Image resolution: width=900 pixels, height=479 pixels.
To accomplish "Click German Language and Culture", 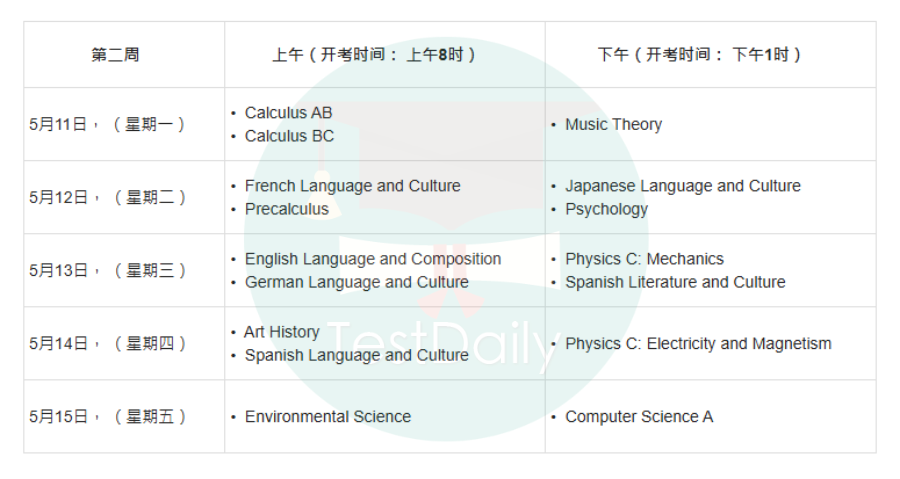I will [356, 282].
